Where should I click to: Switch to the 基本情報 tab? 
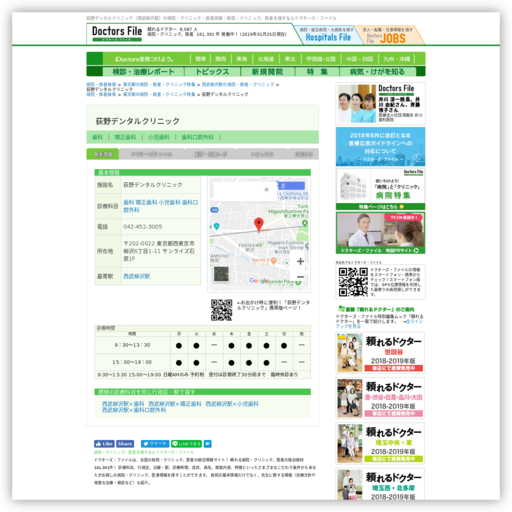[x=103, y=154]
